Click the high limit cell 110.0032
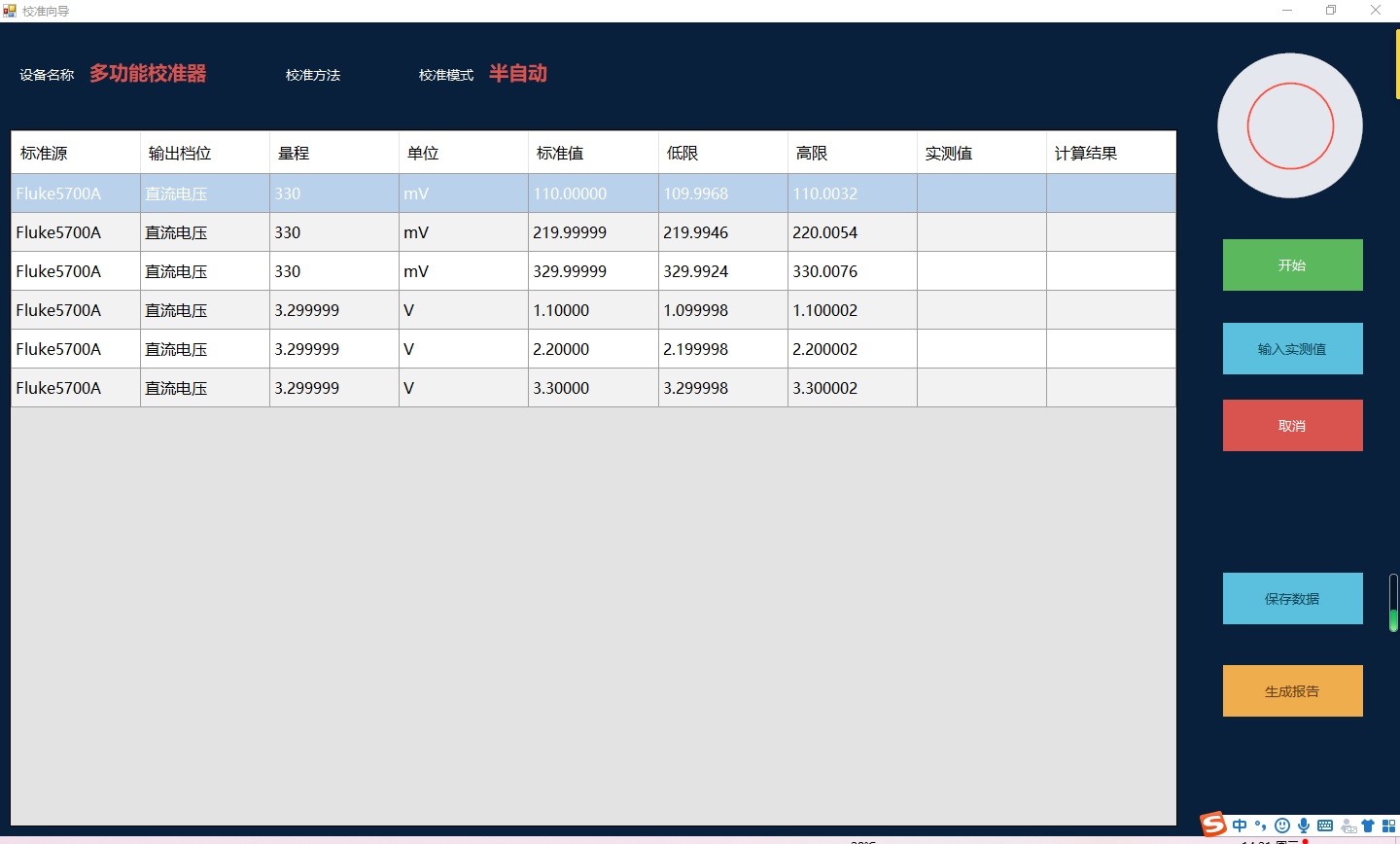 [x=853, y=193]
